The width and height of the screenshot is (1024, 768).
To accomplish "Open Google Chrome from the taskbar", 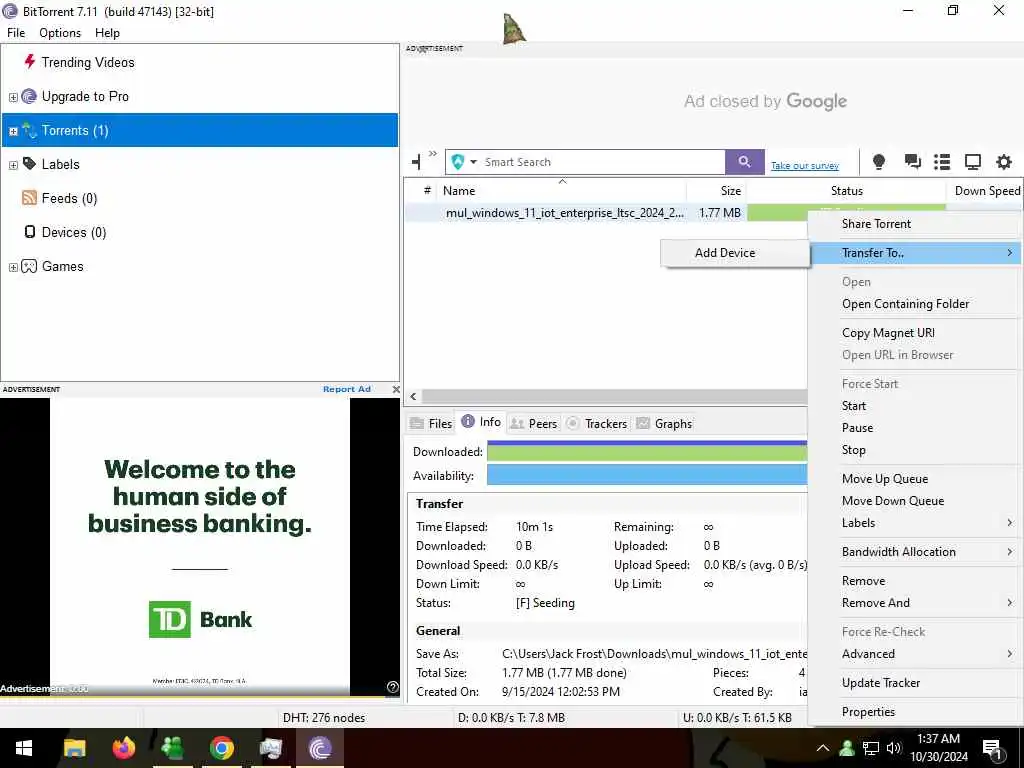I will [x=221, y=748].
